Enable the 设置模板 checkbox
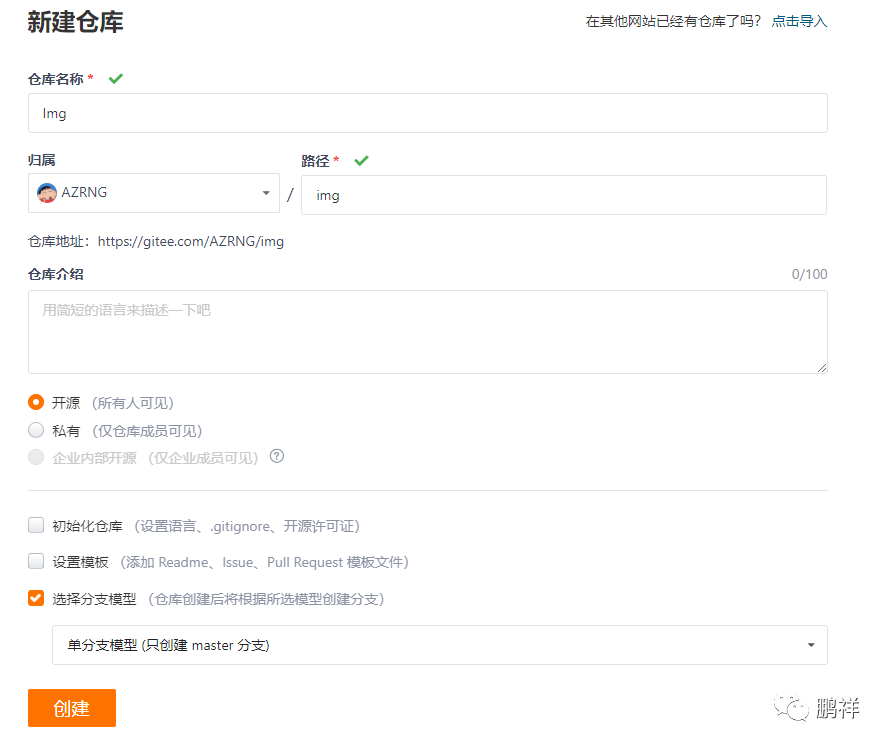This screenshot has height=747, width=888. 36,561
